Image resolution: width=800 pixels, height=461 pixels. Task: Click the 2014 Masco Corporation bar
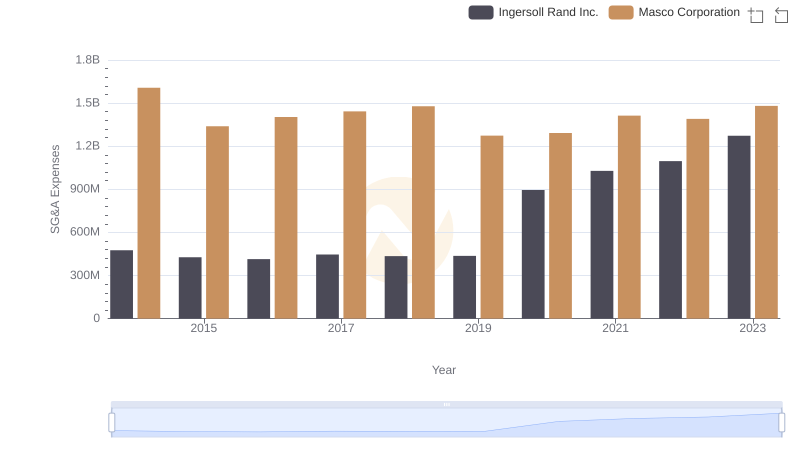(149, 203)
